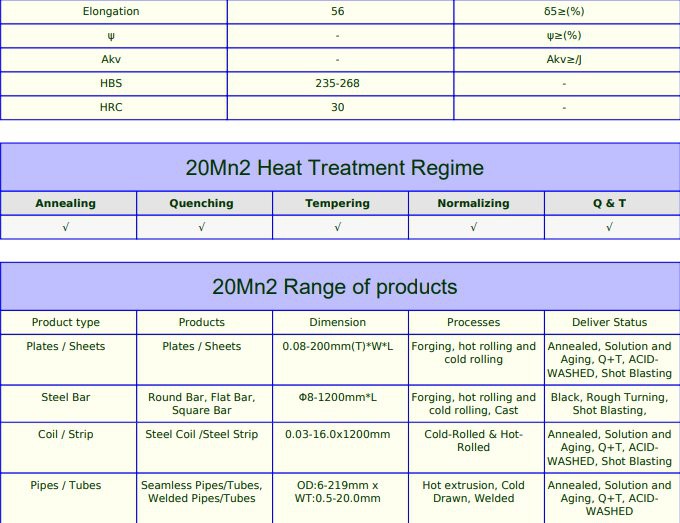The height and width of the screenshot is (523, 680).
Task: Click the Product type column header
Action: [x=66, y=322]
